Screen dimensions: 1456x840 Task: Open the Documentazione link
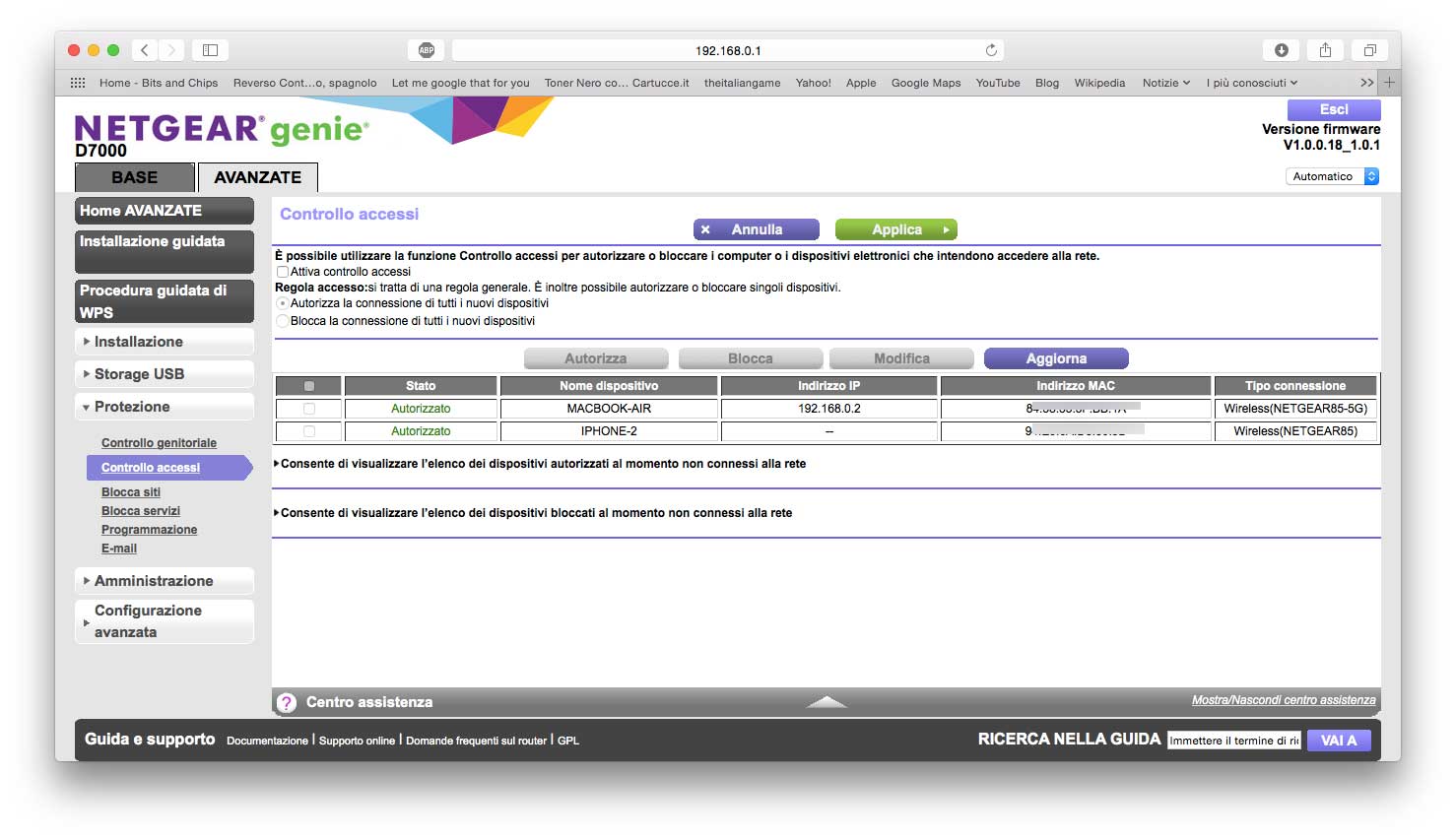[267, 741]
